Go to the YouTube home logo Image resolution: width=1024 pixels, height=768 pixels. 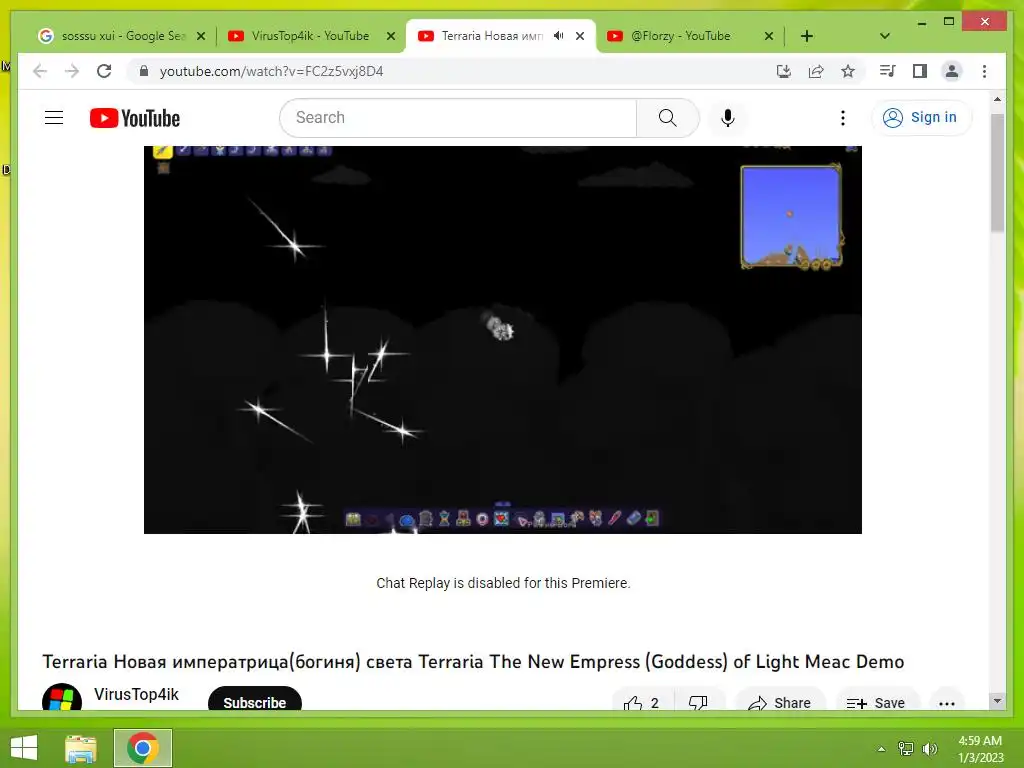[135, 118]
